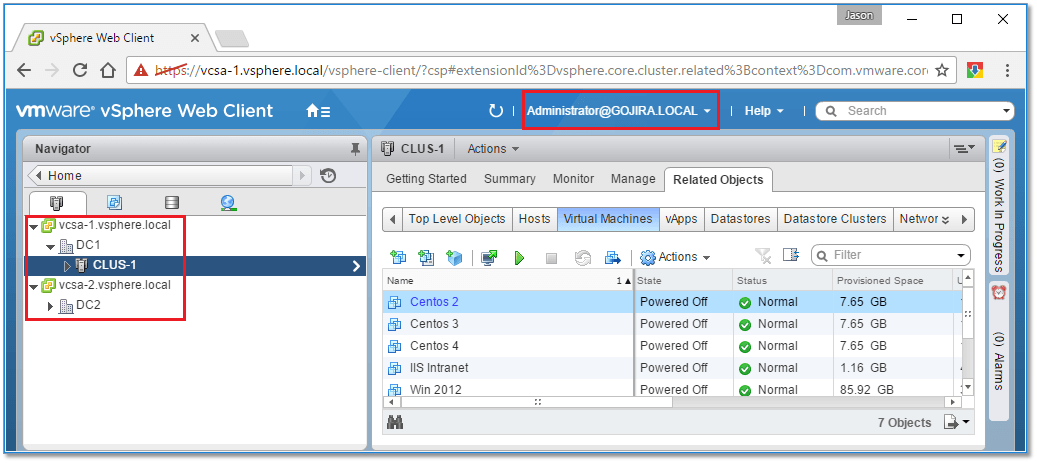Click the CLUS-1 cluster icon in header
Image resolution: width=1037 pixels, height=463 pixels.
[388, 149]
